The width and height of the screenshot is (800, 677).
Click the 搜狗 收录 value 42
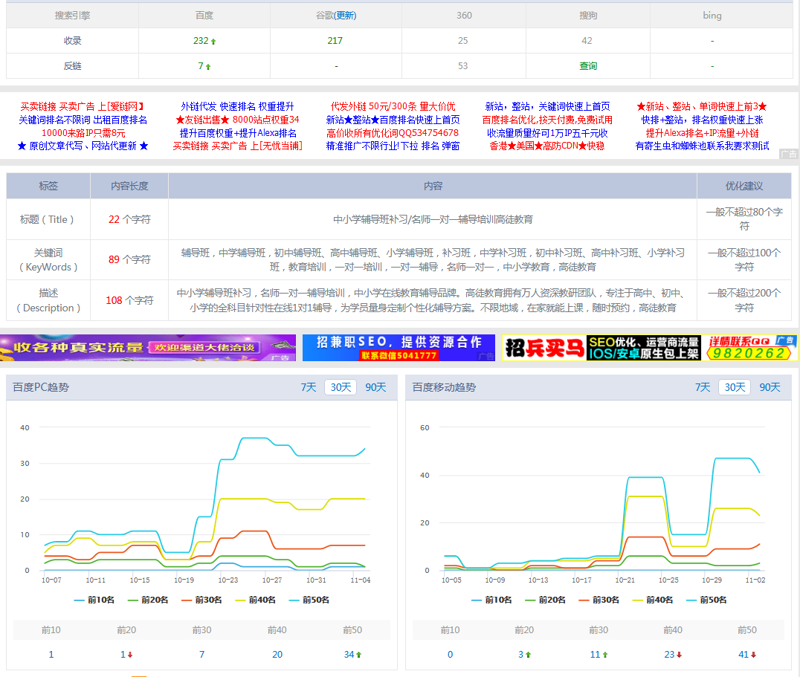[587, 41]
